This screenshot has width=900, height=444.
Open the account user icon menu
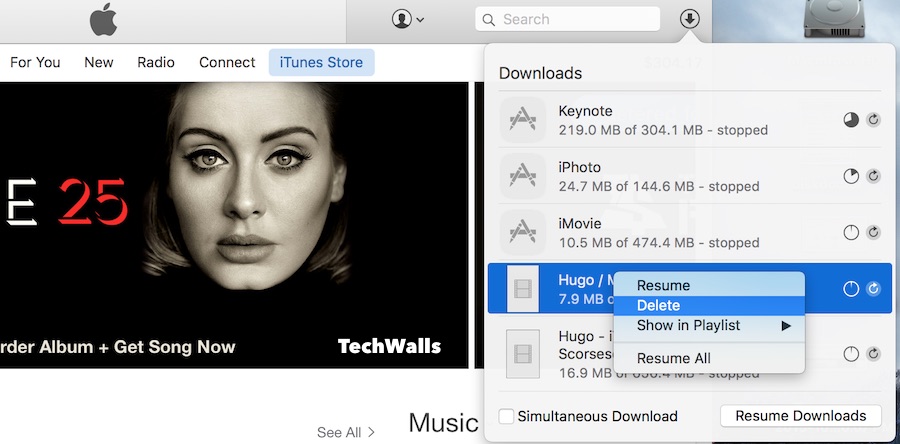point(408,19)
